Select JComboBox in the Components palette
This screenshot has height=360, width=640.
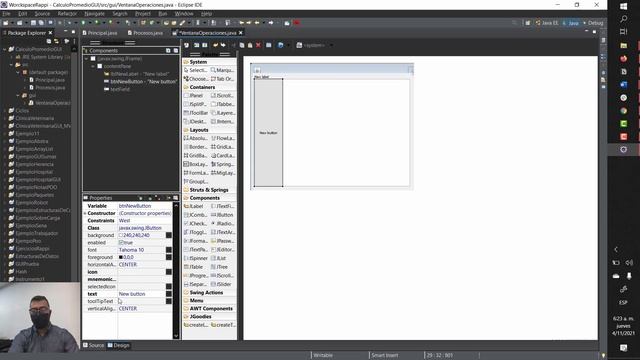click(196, 215)
